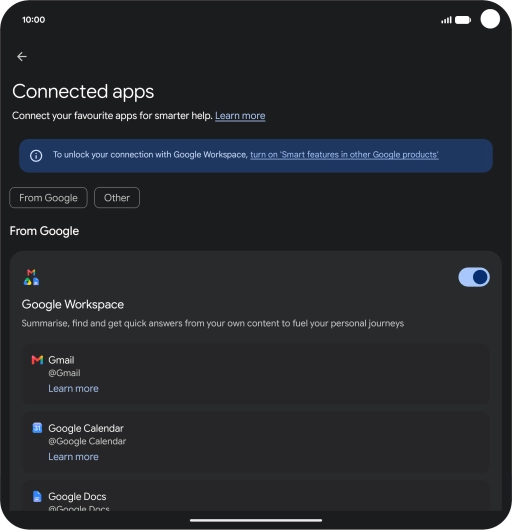Click the Google Workspace combined apps icon
The width and height of the screenshot is (512, 530).
31,277
